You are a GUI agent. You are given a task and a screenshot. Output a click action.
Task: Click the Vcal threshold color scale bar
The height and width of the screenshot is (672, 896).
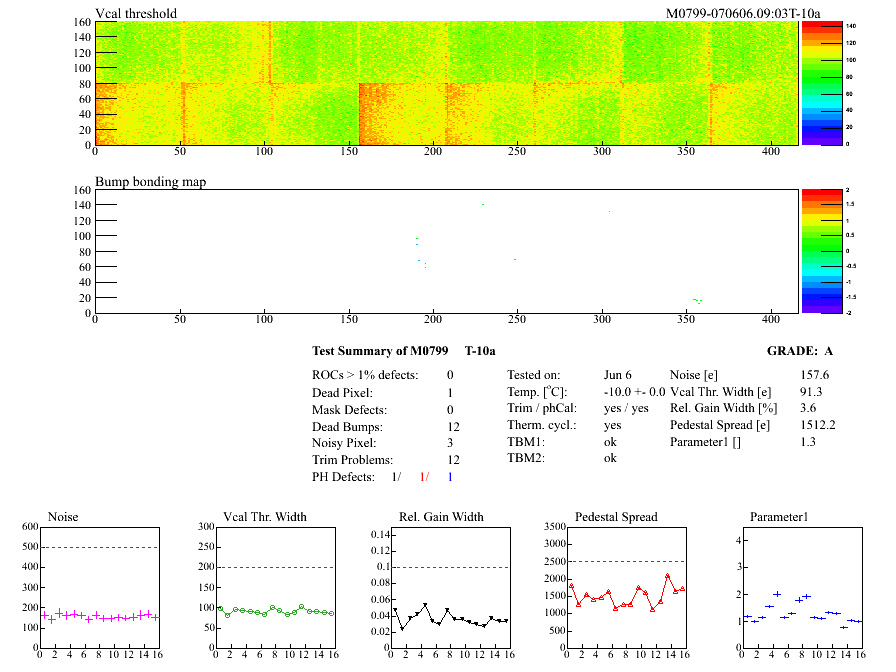click(816, 83)
